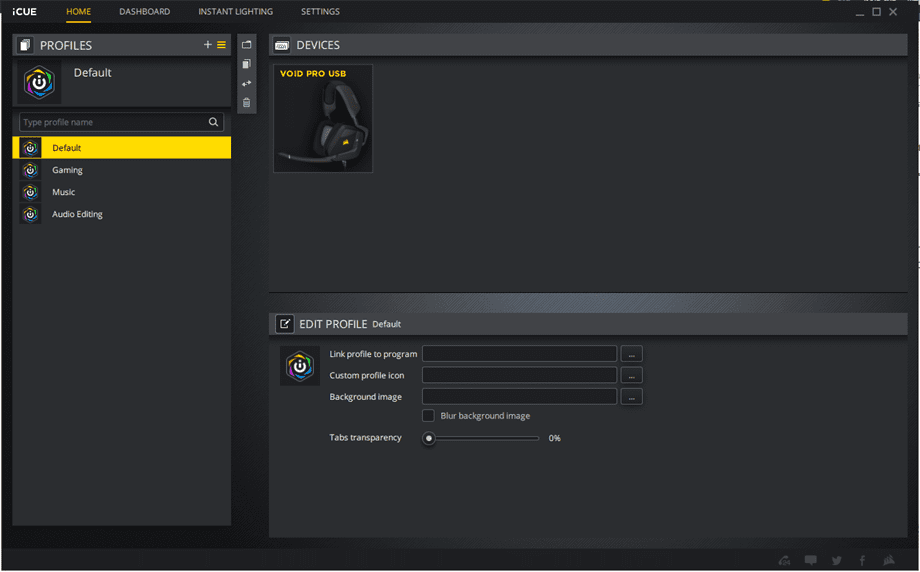Select the Default profile in list
The height and width of the screenshot is (572, 920).
point(121,148)
